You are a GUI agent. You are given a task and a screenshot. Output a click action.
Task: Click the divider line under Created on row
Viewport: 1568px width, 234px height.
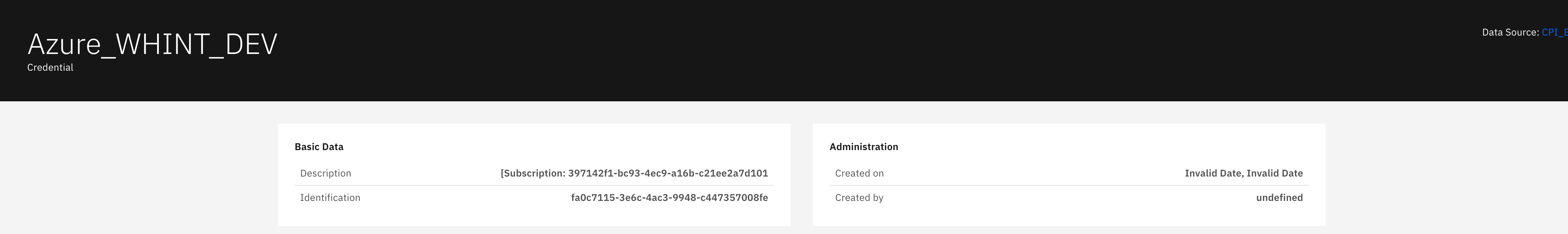coord(1068,185)
